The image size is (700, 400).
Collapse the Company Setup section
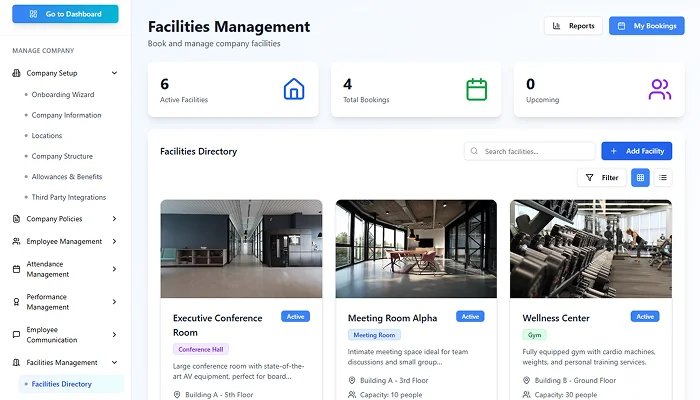point(114,73)
